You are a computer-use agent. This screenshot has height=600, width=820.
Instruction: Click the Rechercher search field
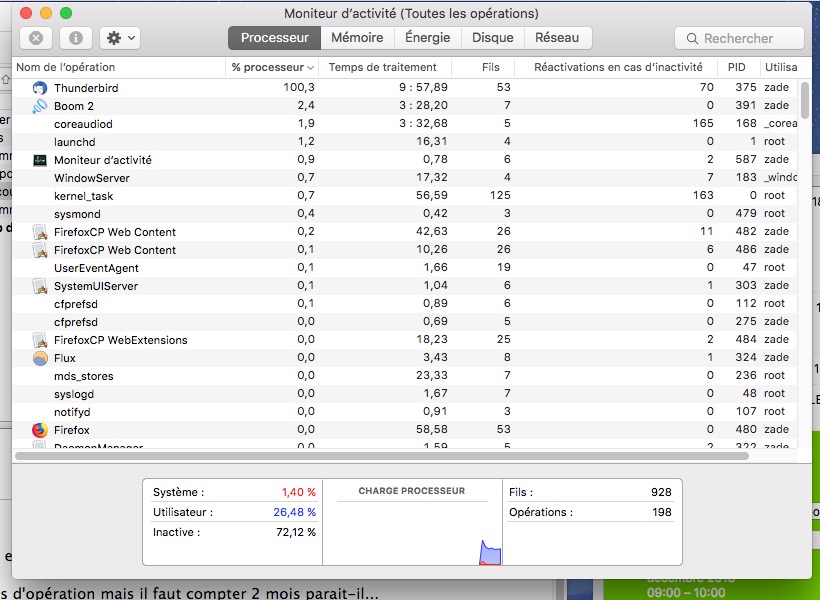point(739,38)
